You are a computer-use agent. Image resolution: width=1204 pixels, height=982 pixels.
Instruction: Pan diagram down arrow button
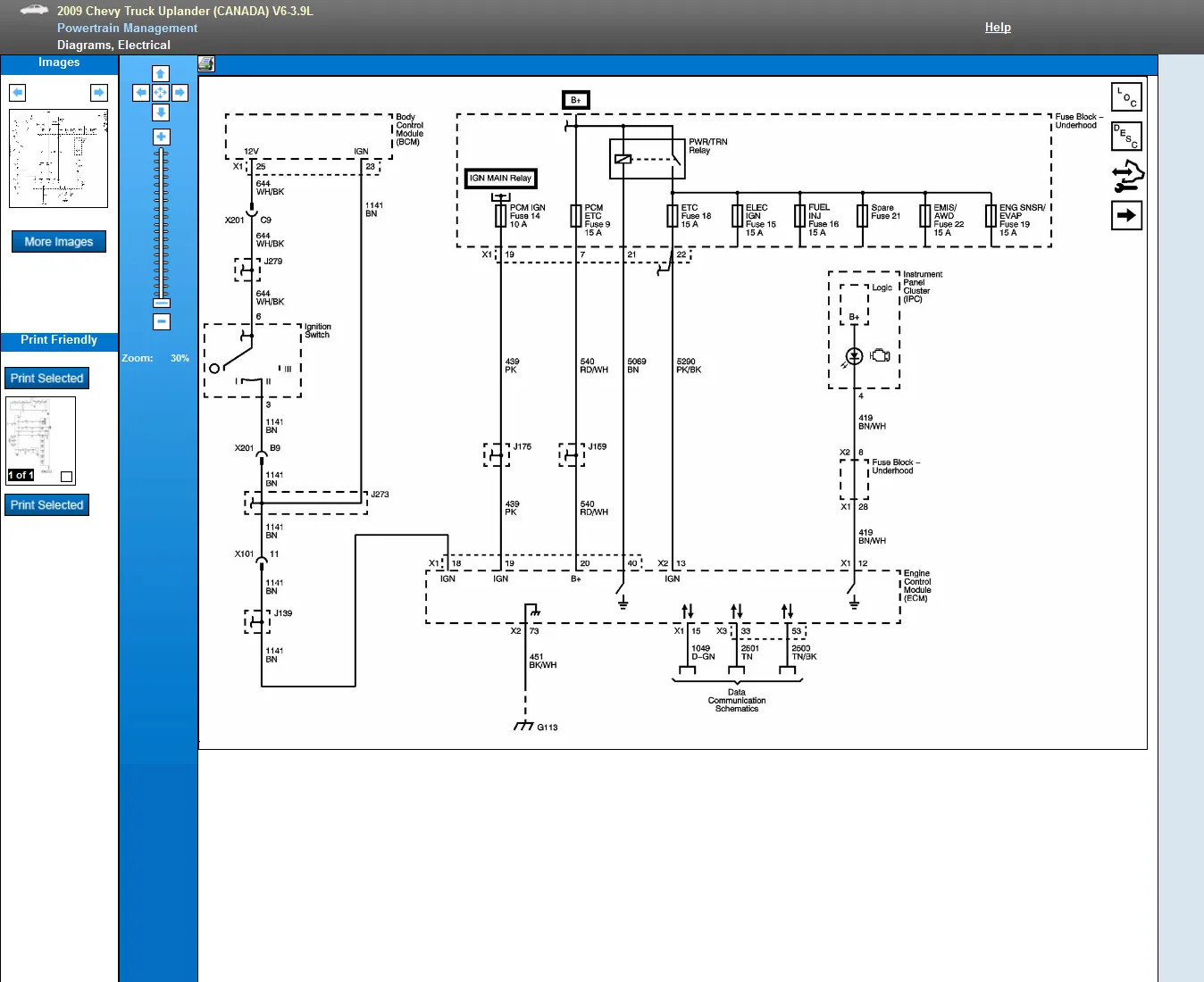coord(161,112)
